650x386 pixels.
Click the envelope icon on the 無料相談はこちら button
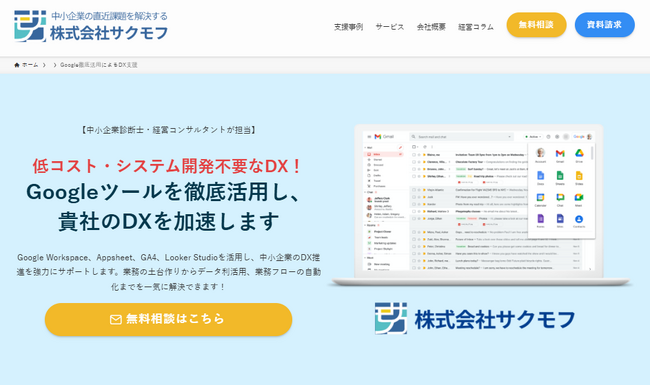coord(116,319)
